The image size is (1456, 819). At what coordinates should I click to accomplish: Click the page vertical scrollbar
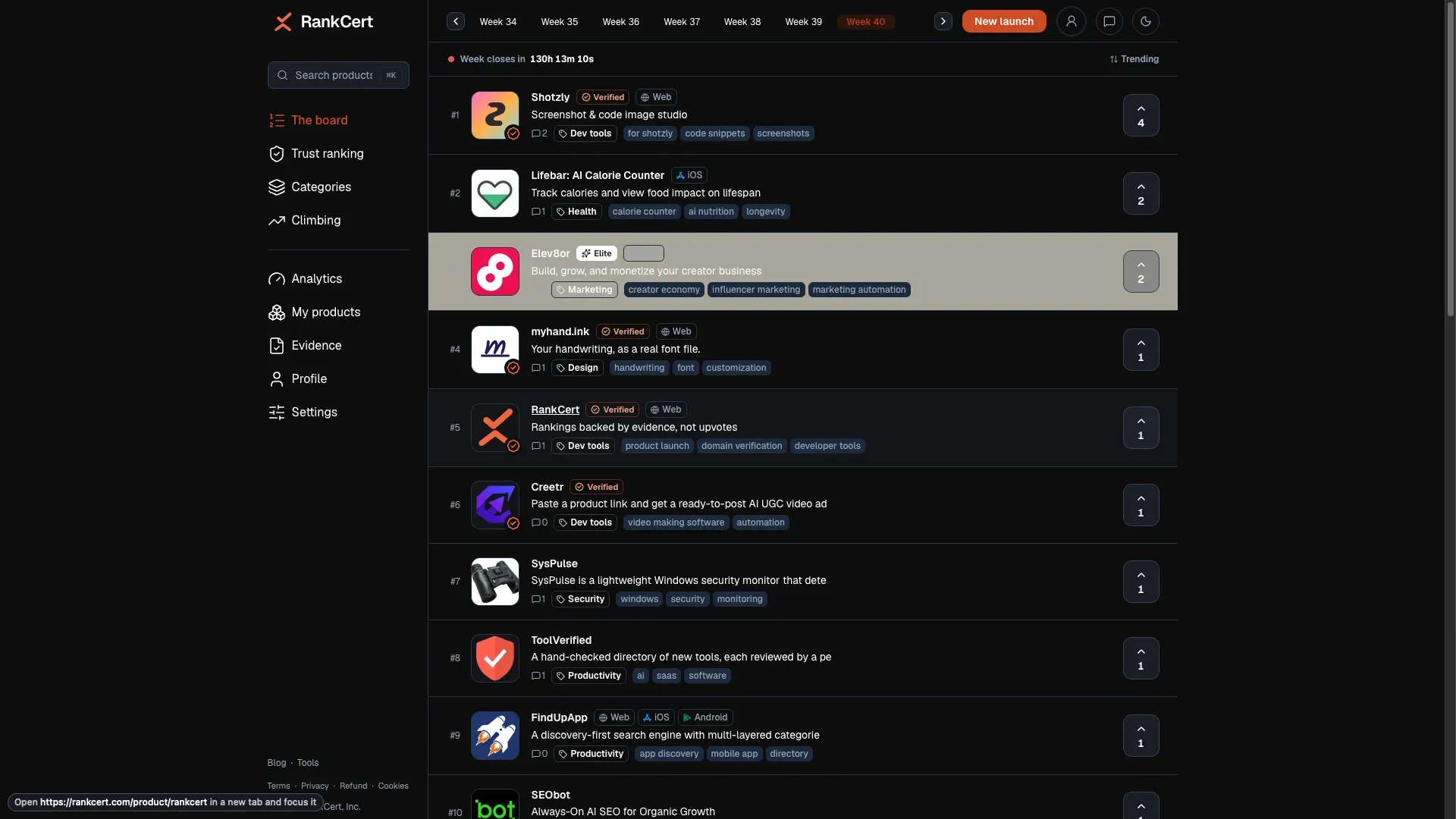[1450, 159]
